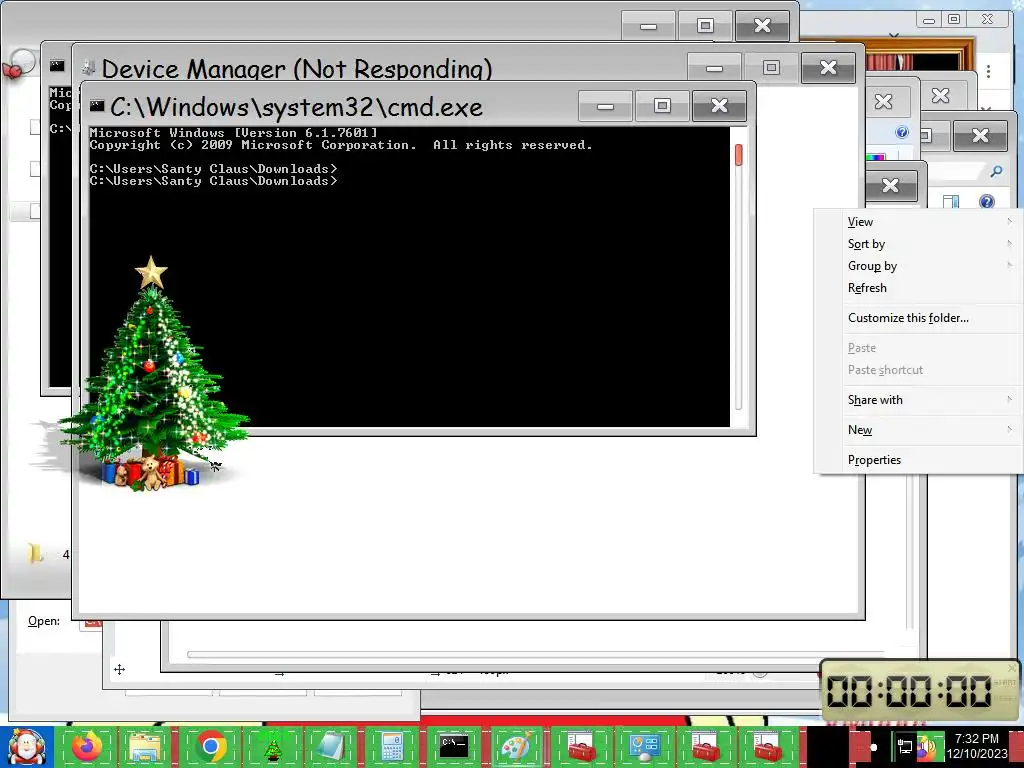
Task: Toggle the Explorer preview pane icon
Action: (951, 201)
